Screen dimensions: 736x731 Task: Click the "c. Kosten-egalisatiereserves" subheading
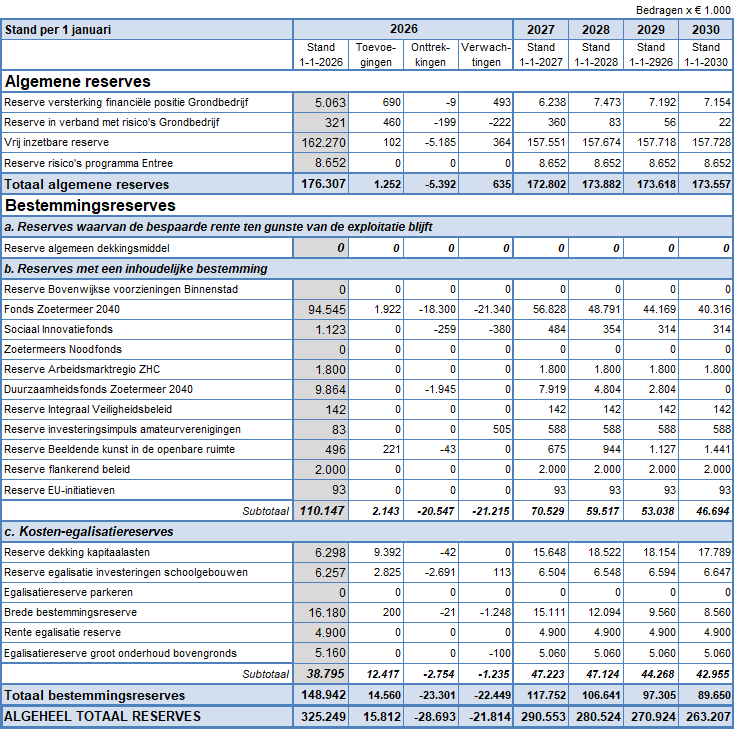89,532
